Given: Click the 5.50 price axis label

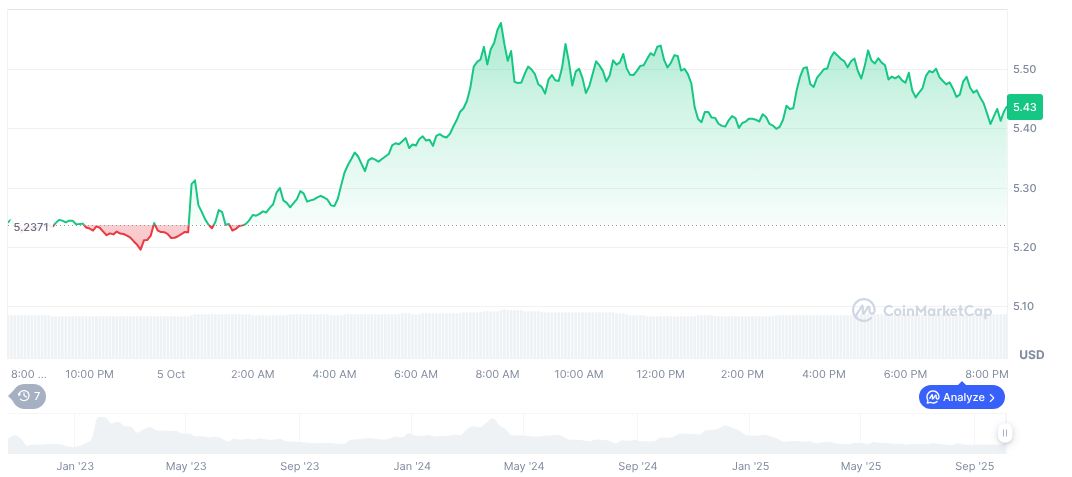Looking at the screenshot, I should 1024,69.
